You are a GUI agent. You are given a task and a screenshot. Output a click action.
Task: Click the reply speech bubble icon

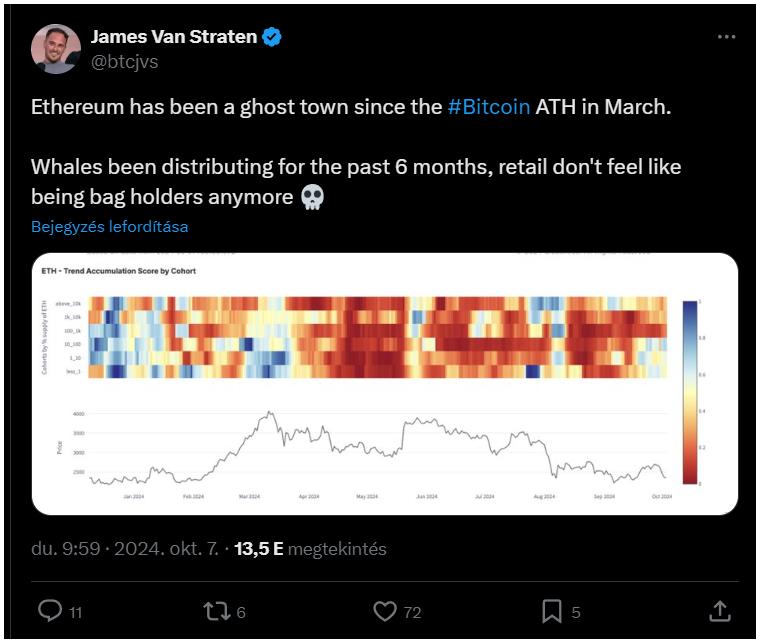click(x=50, y=611)
